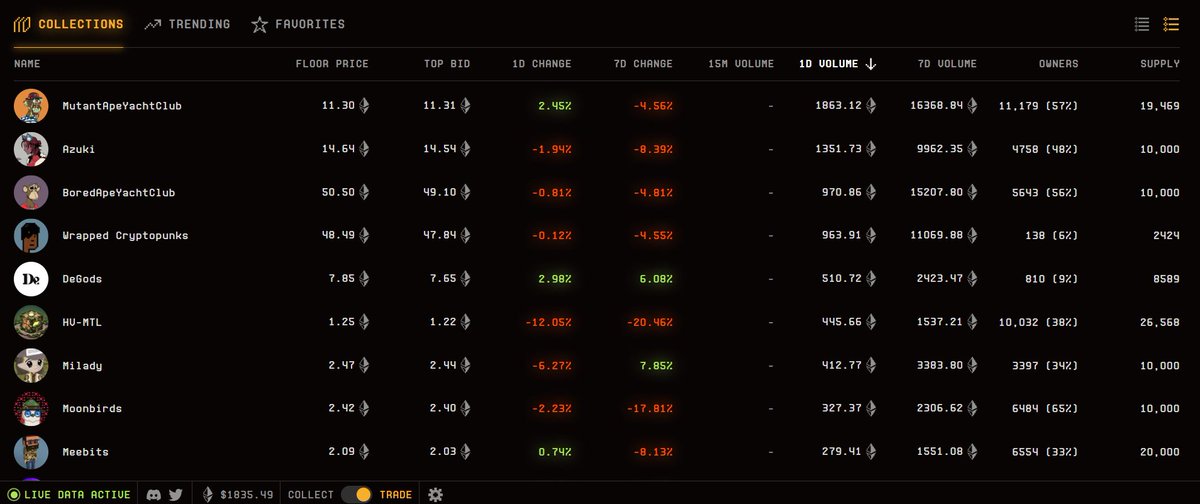The width and height of the screenshot is (1200, 504).
Task: Sort by 15M Volume column
Action: 741,64
